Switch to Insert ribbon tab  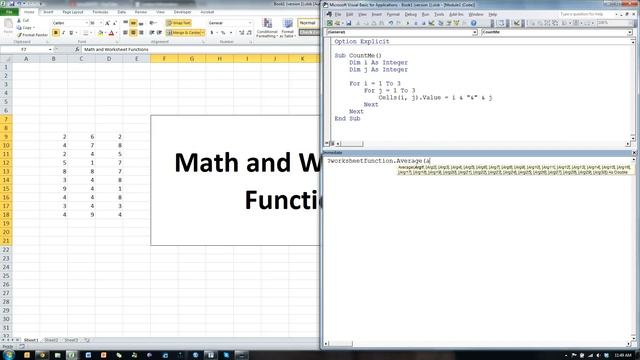tap(48, 12)
